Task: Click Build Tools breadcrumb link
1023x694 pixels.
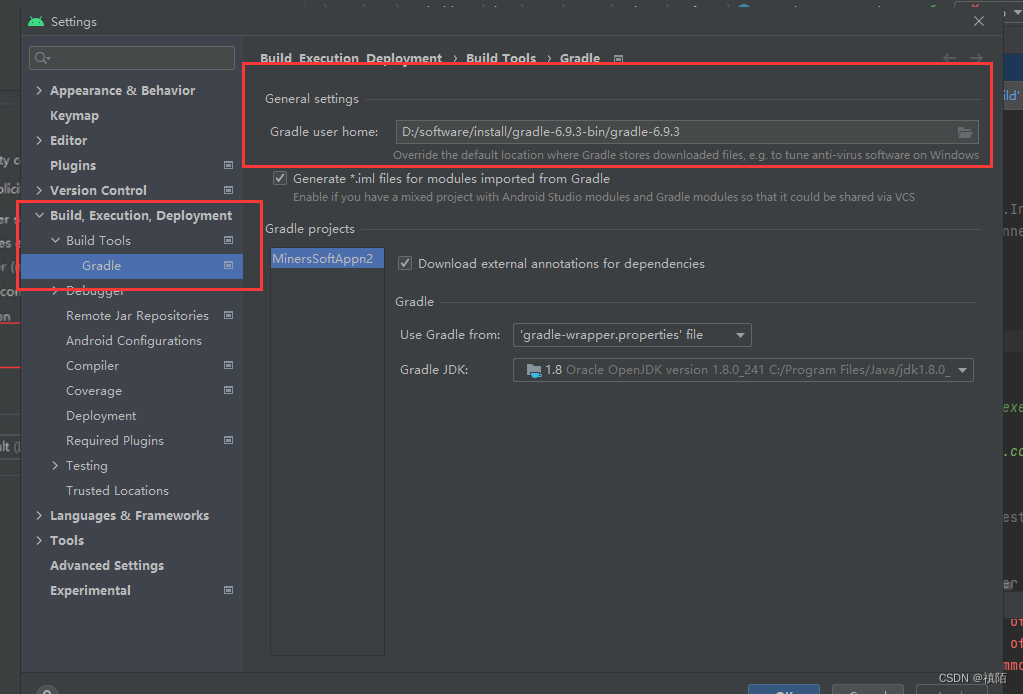Action: click(501, 58)
